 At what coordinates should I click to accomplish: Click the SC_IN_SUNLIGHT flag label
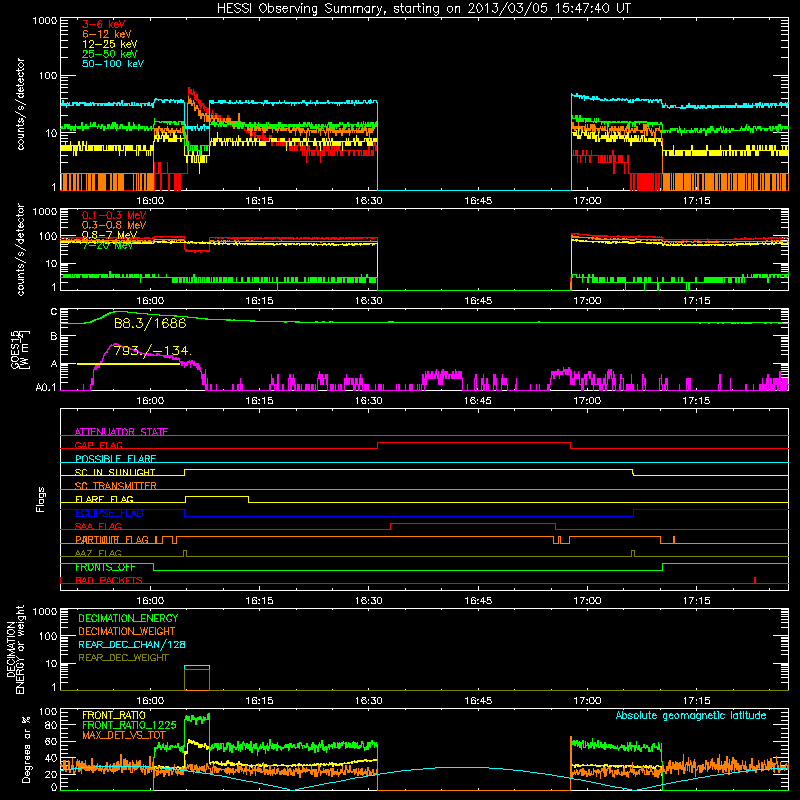click(x=114, y=472)
